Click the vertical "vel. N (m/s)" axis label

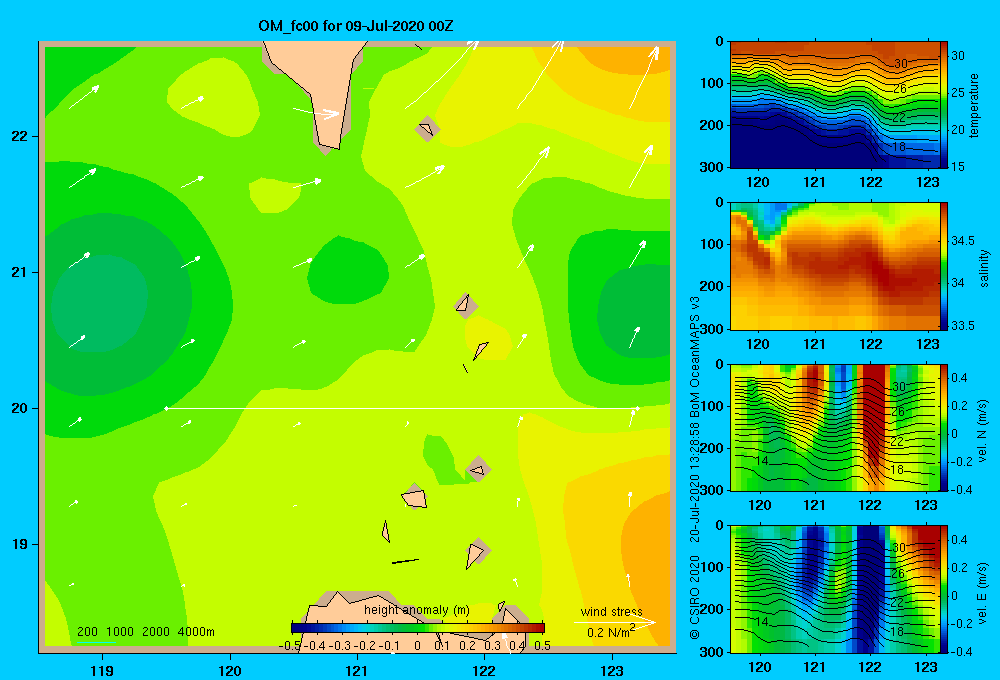click(983, 431)
